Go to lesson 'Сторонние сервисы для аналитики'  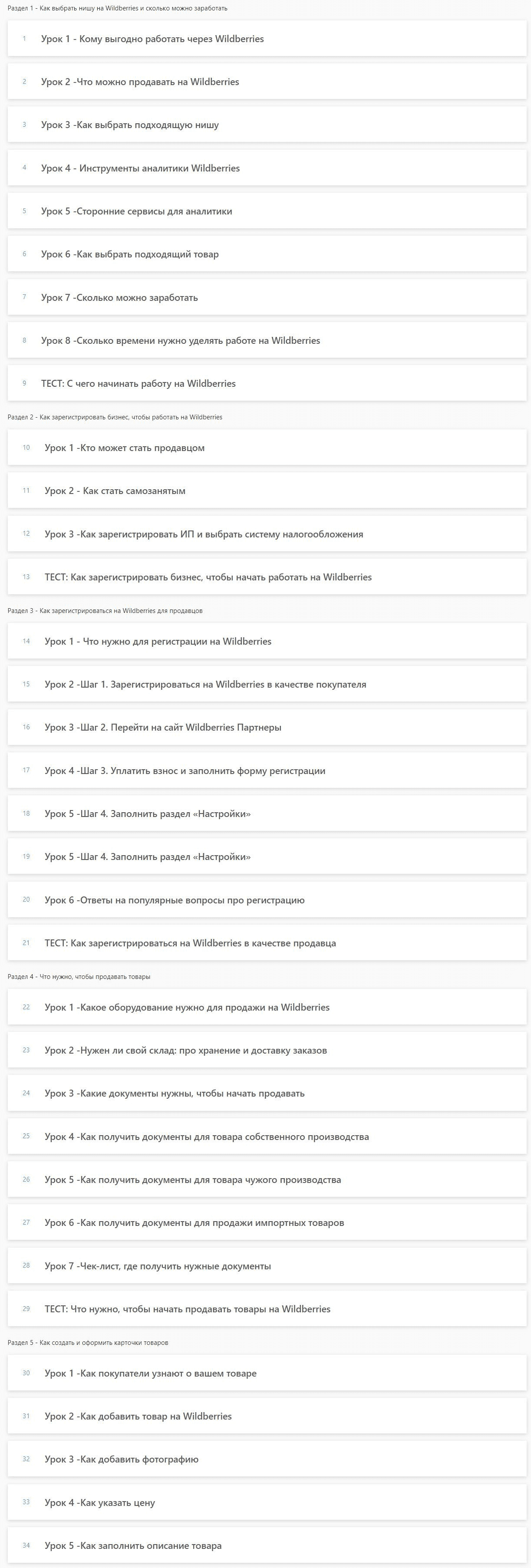[x=136, y=211]
